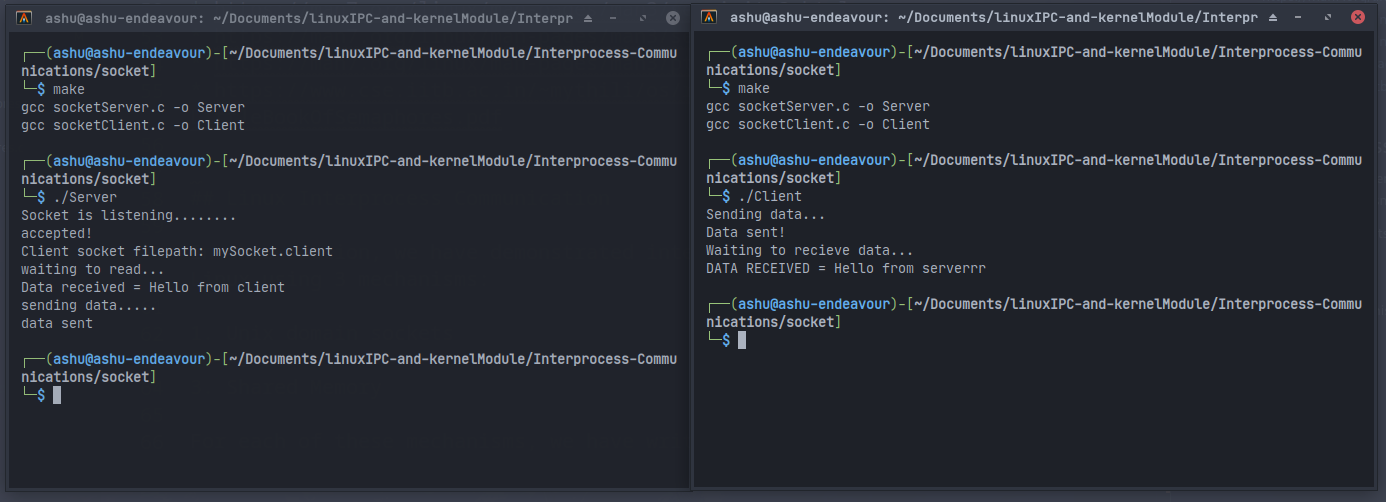
Task: Click 'waiting to read...' output line
Action: 93,269
